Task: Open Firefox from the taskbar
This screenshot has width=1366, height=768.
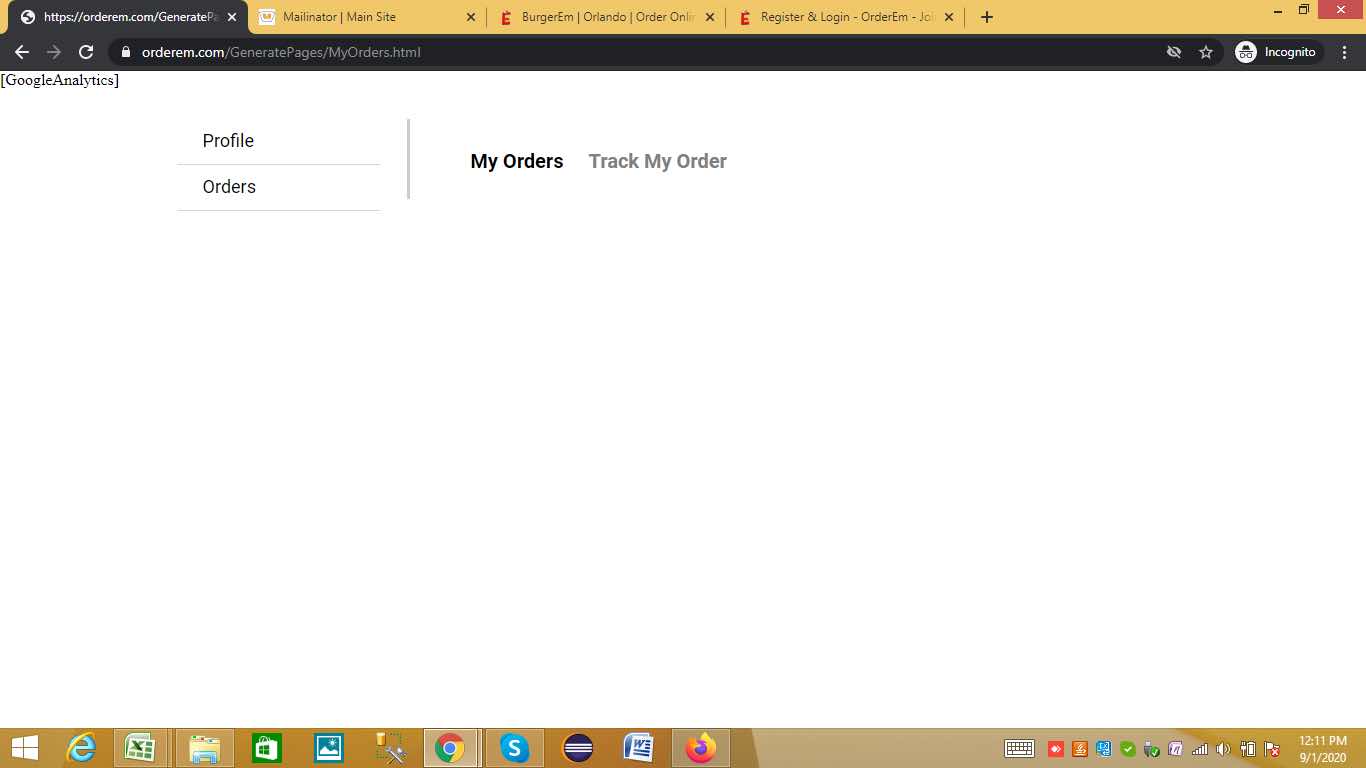Action: click(x=701, y=748)
